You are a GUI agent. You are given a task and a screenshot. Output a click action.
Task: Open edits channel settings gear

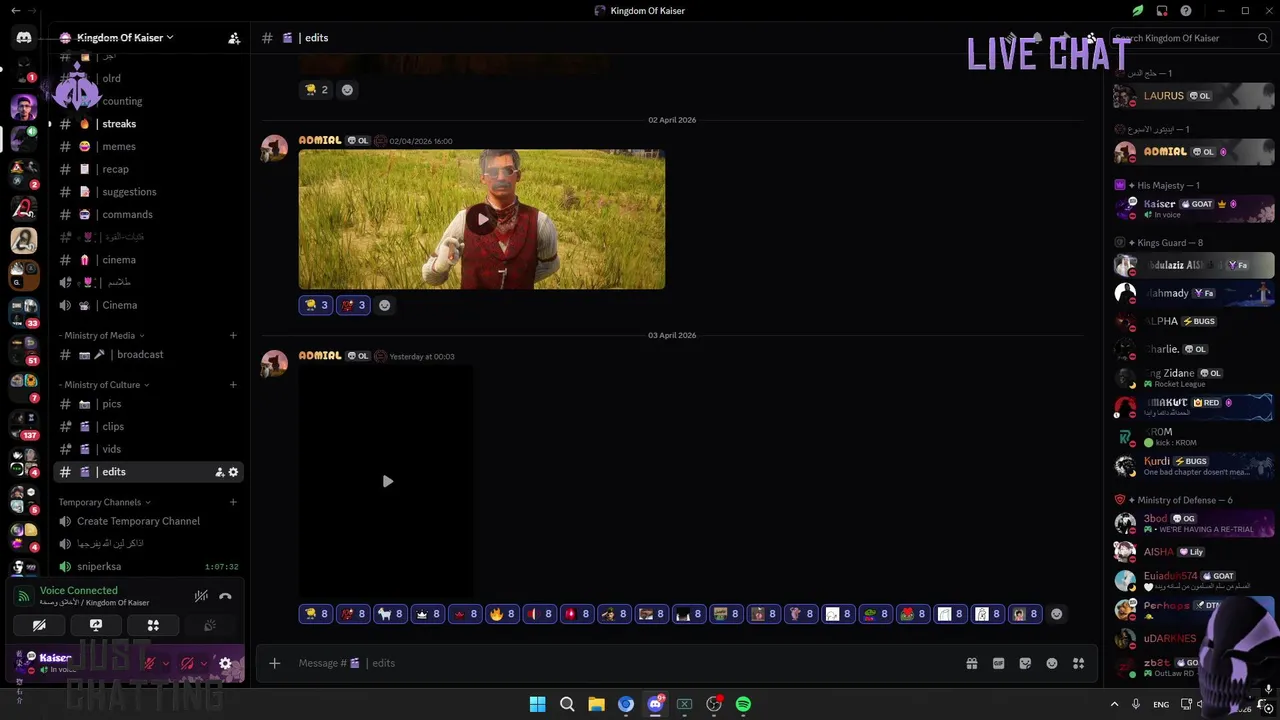coord(233,472)
